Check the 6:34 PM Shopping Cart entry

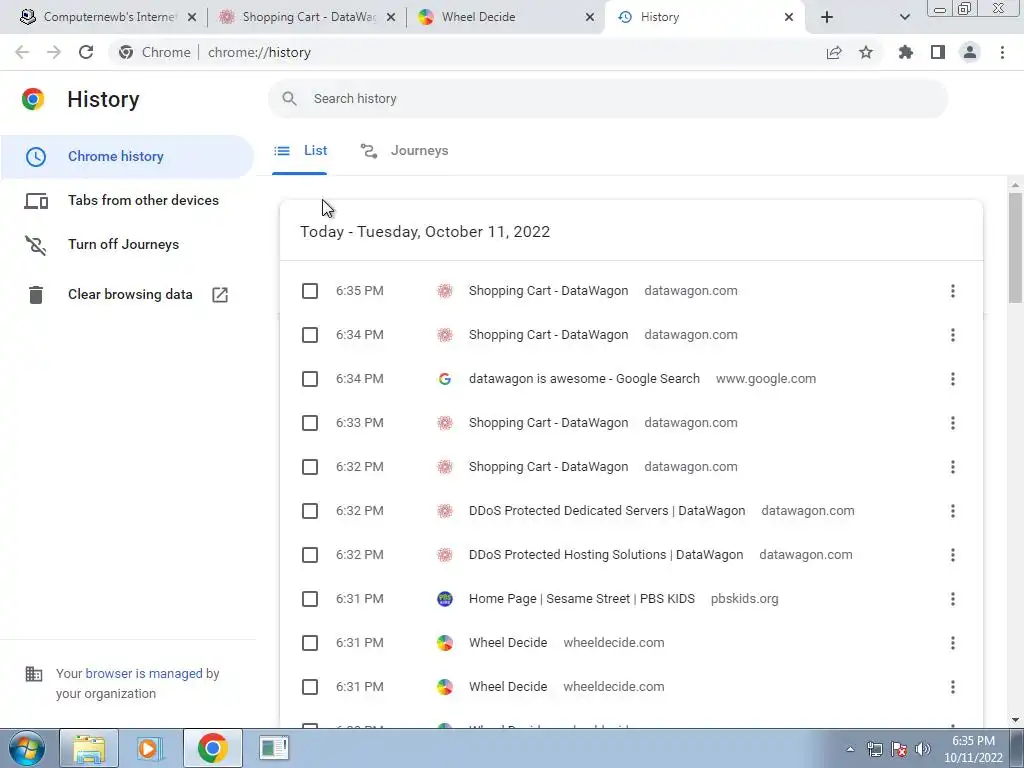point(310,335)
